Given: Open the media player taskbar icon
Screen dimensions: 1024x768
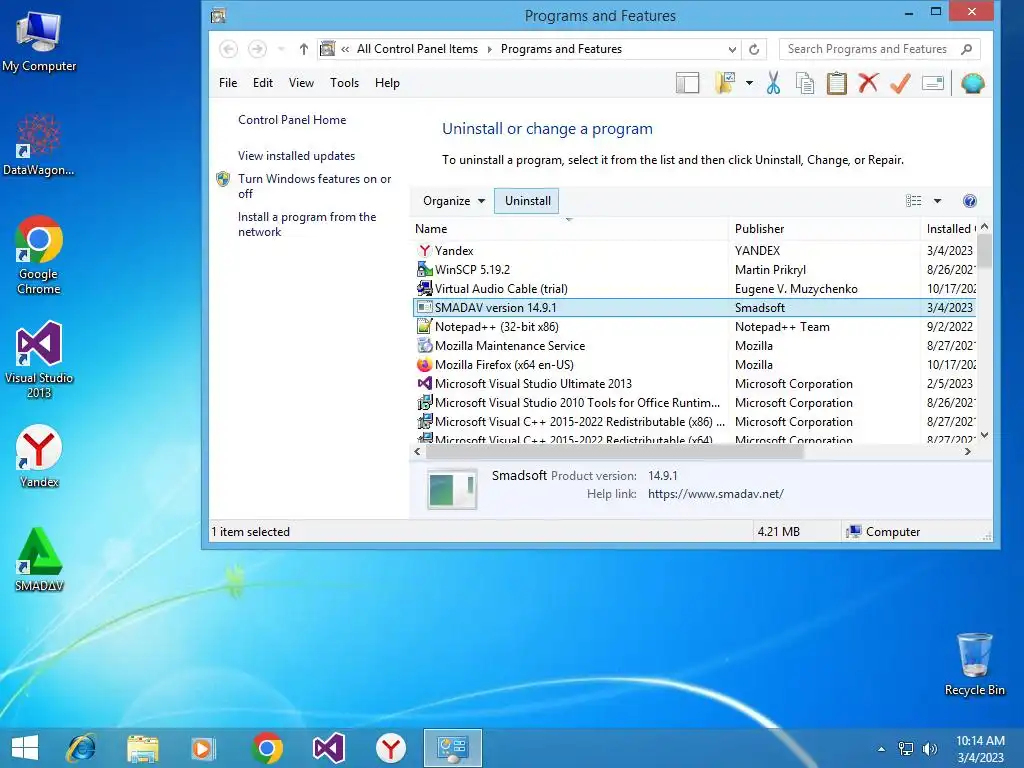Looking at the screenshot, I should click(202, 748).
